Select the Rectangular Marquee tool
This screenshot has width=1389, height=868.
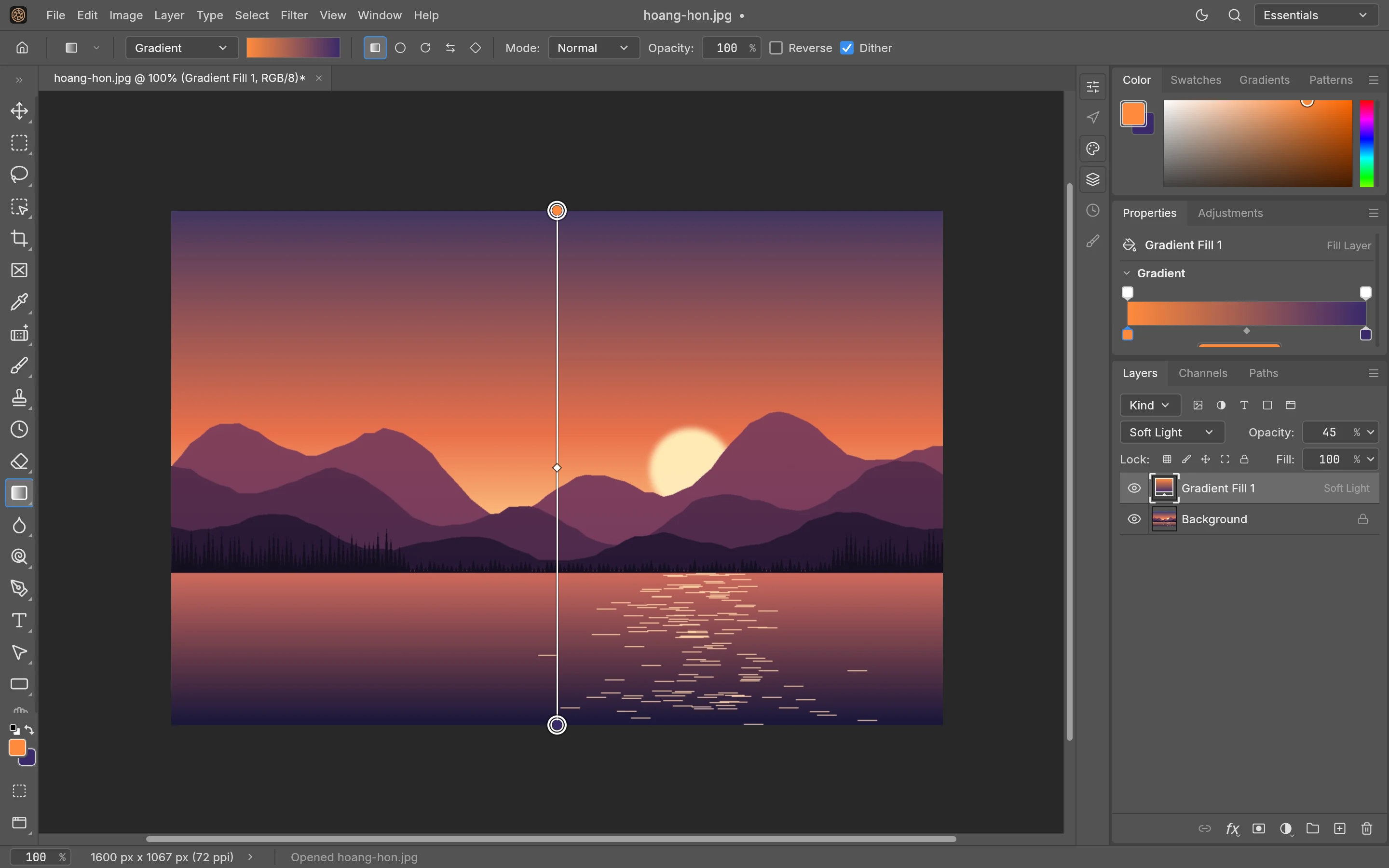coord(19,143)
